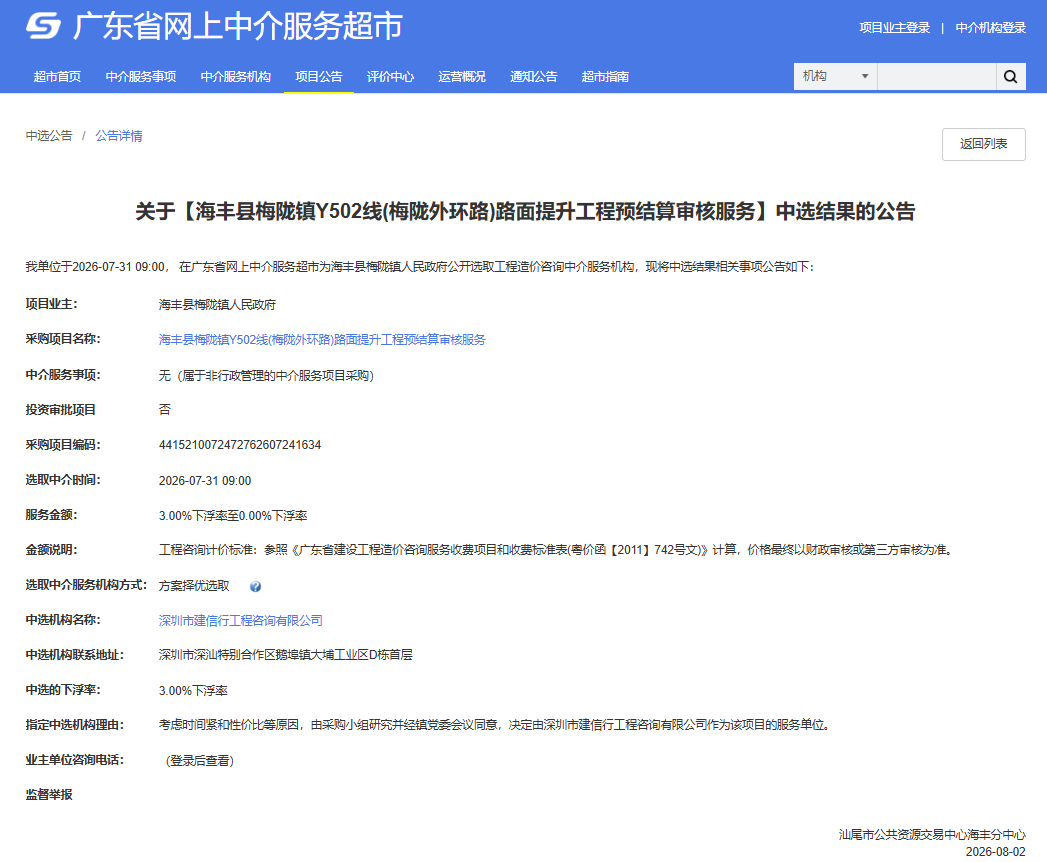Open the 超市指南 menu item
The image size is (1047, 862).
coord(605,77)
